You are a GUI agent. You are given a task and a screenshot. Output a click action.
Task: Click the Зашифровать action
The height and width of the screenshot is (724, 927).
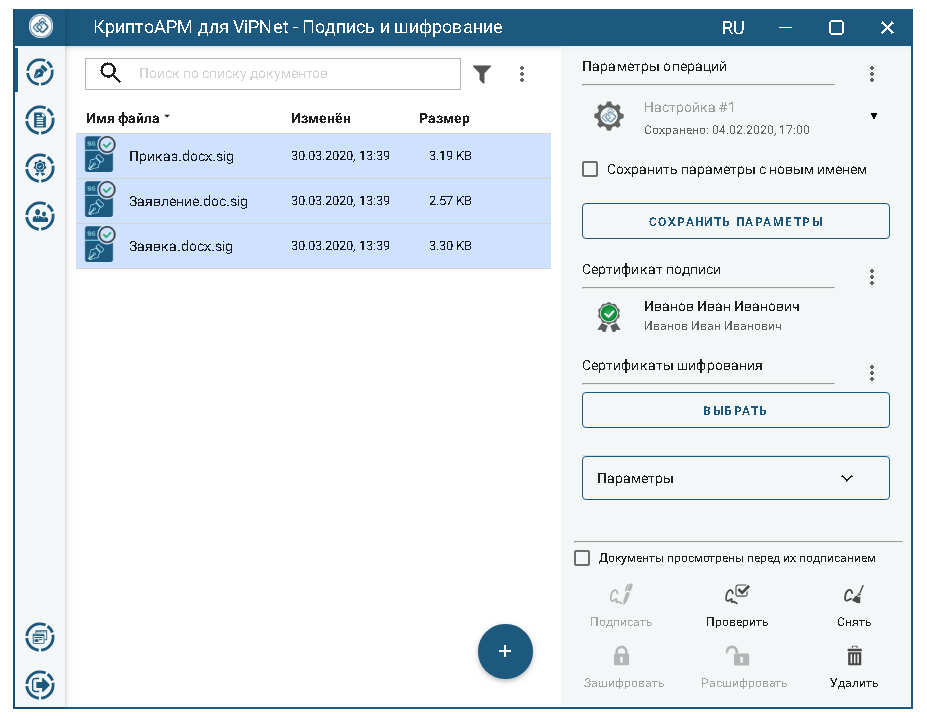coord(624,667)
